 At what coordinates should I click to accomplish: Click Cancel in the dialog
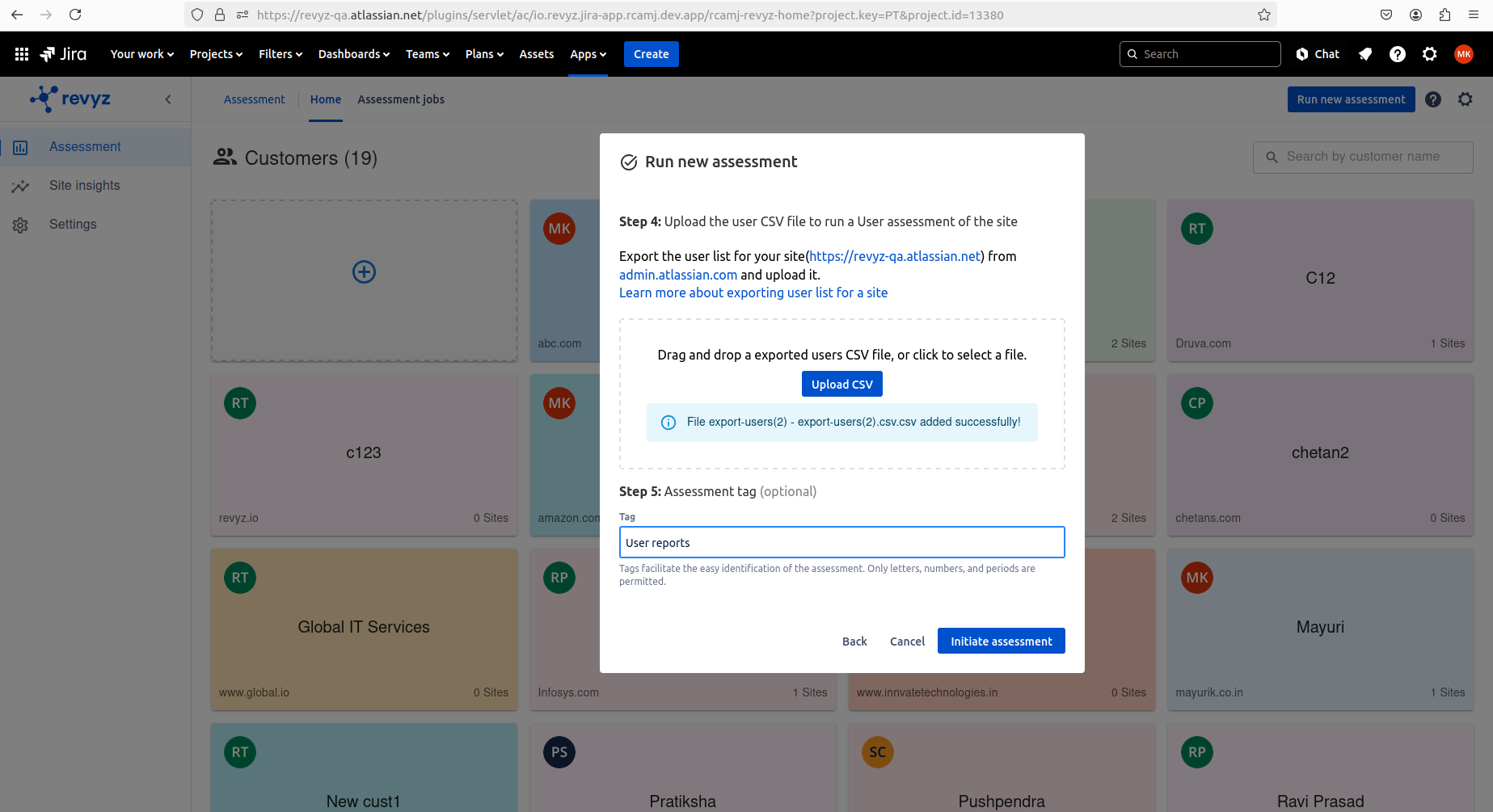[x=907, y=642]
